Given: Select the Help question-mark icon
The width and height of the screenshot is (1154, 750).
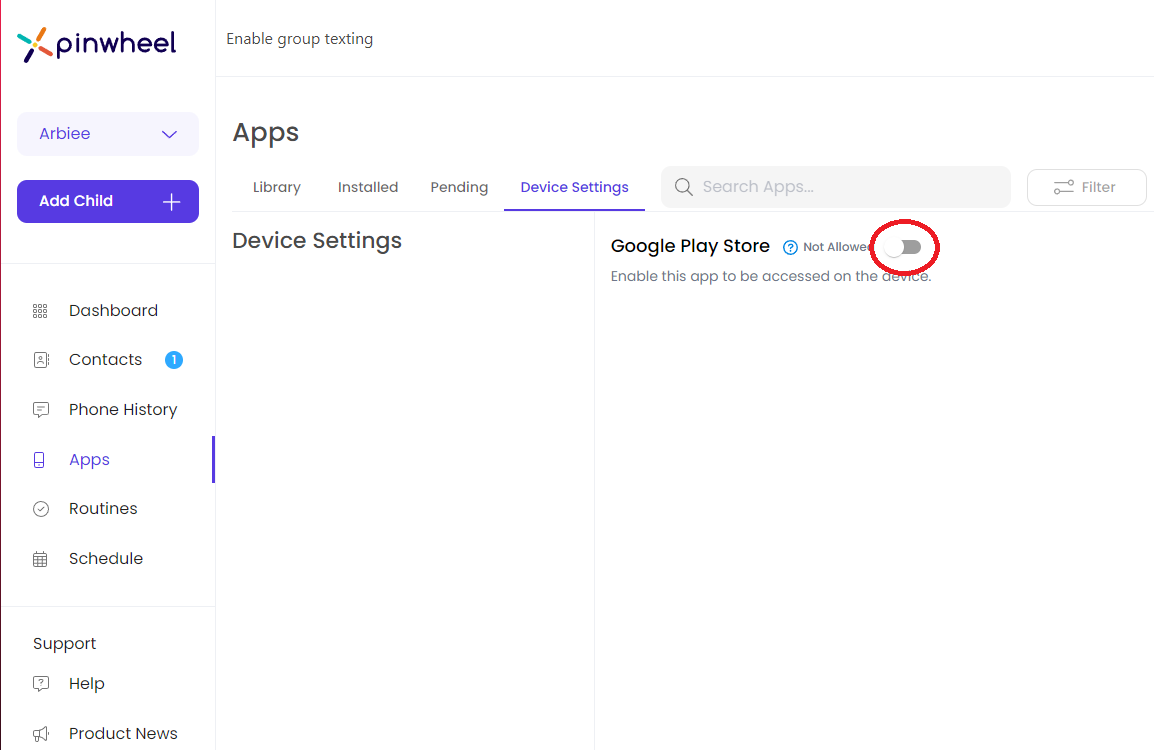Looking at the screenshot, I should (40, 683).
